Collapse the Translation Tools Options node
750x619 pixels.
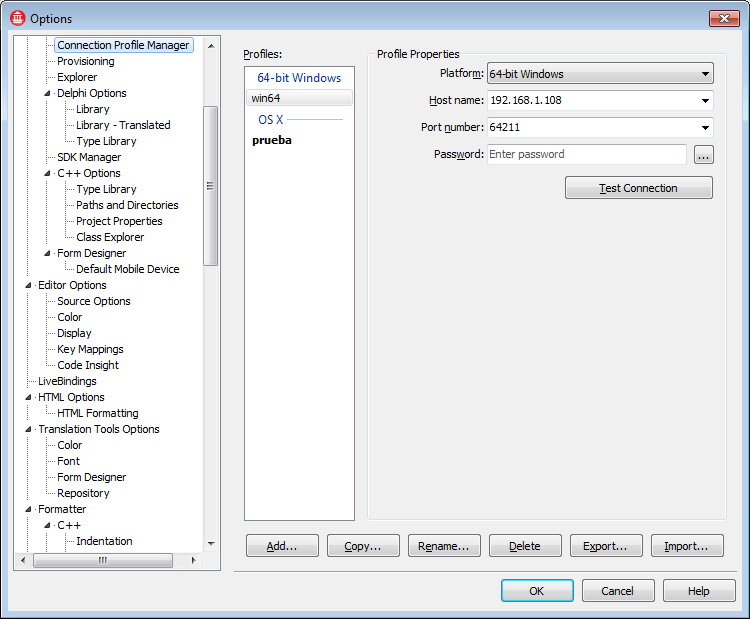pos(29,430)
